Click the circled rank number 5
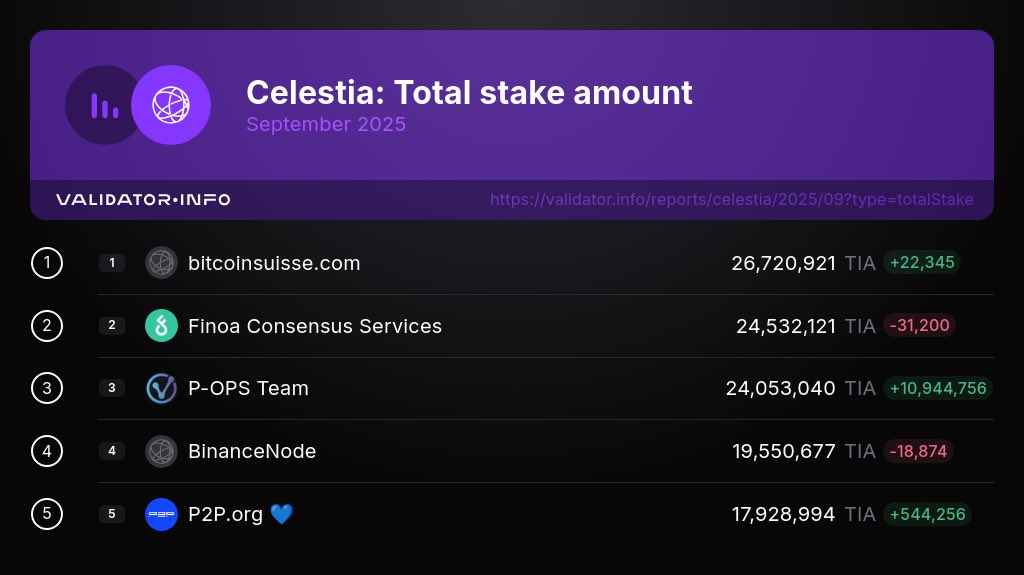This screenshot has width=1024, height=575. 47,514
